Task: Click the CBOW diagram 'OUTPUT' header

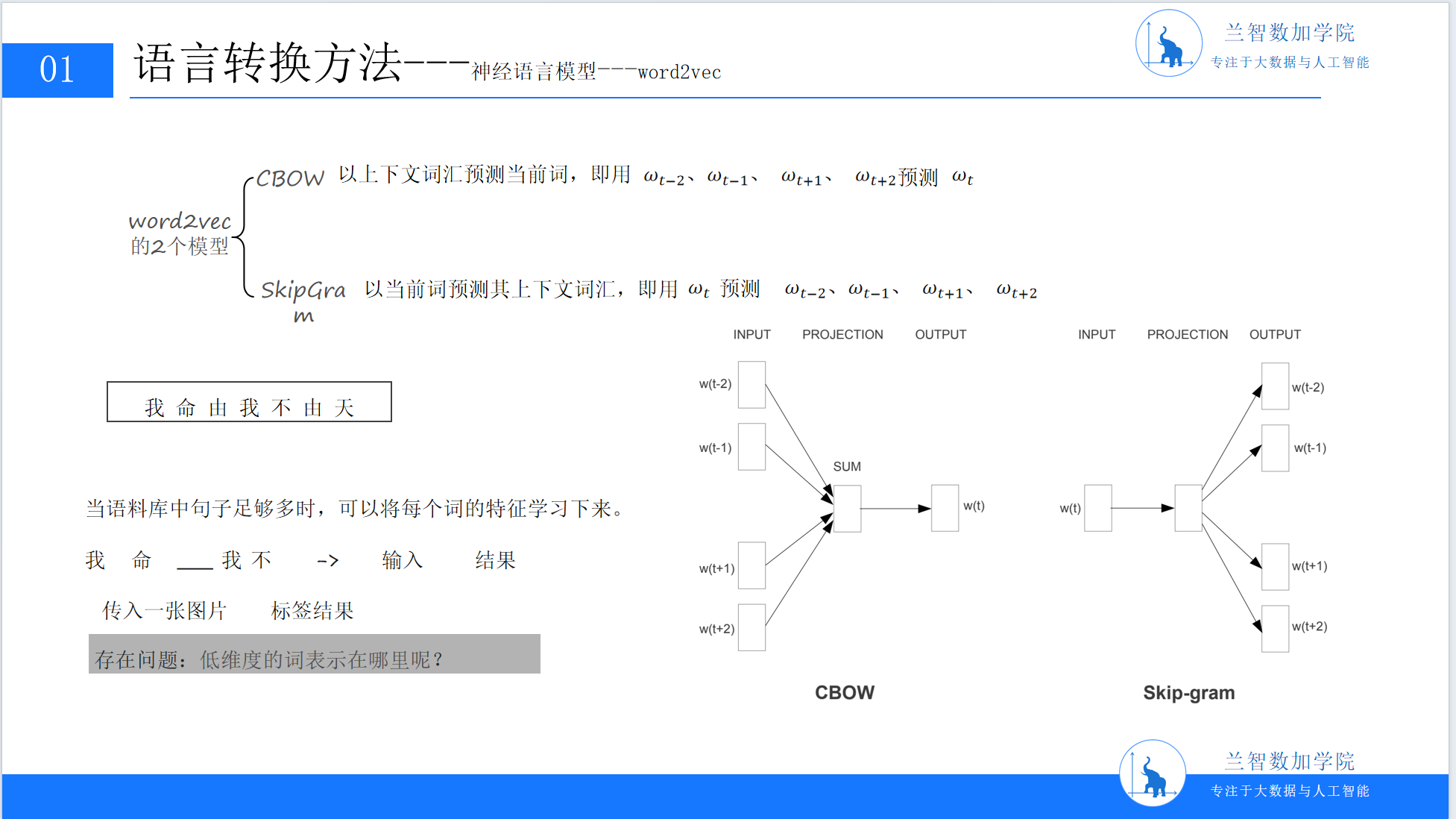Action: [941, 335]
